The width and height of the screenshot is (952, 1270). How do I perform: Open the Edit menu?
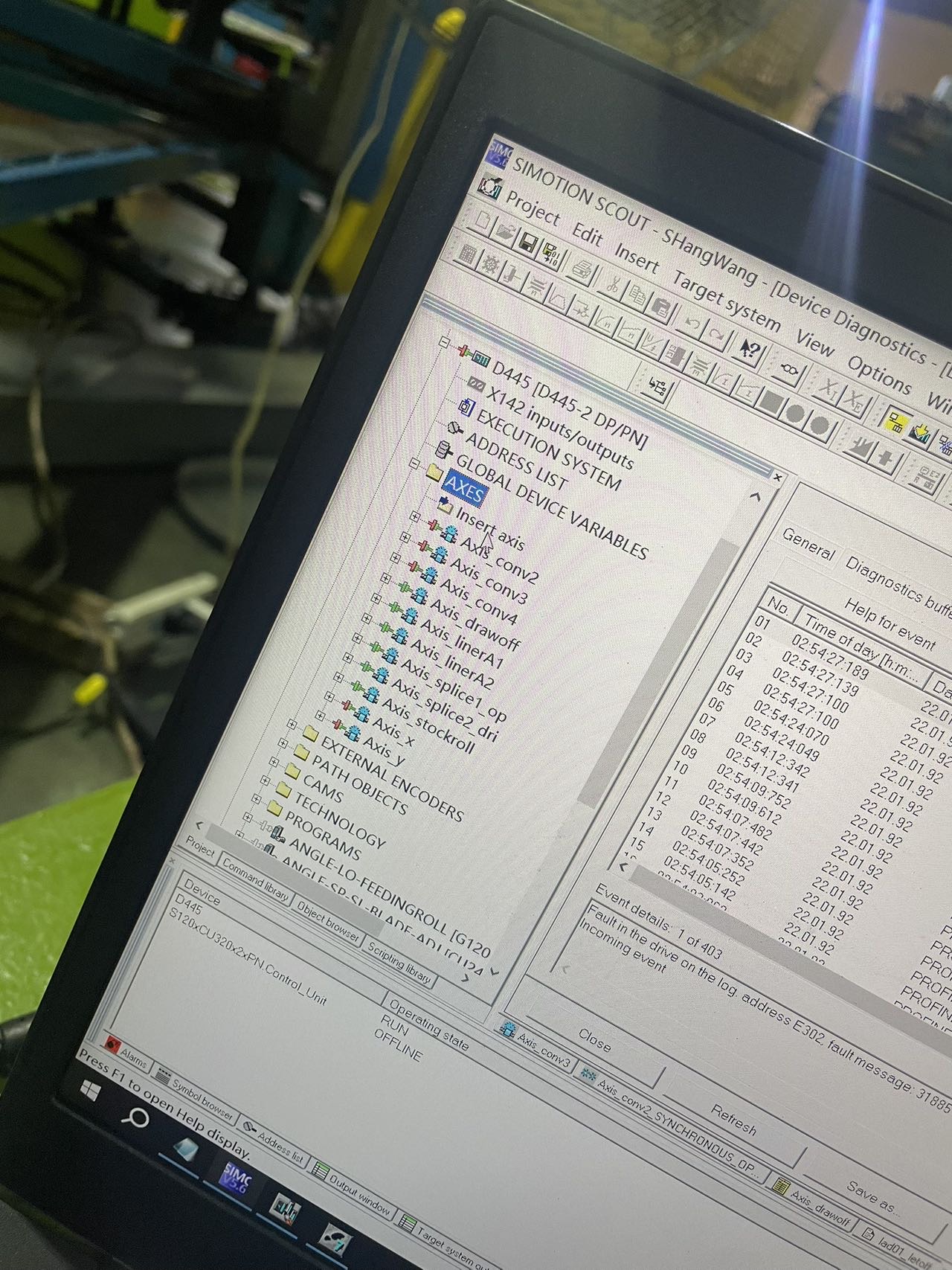tap(587, 234)
